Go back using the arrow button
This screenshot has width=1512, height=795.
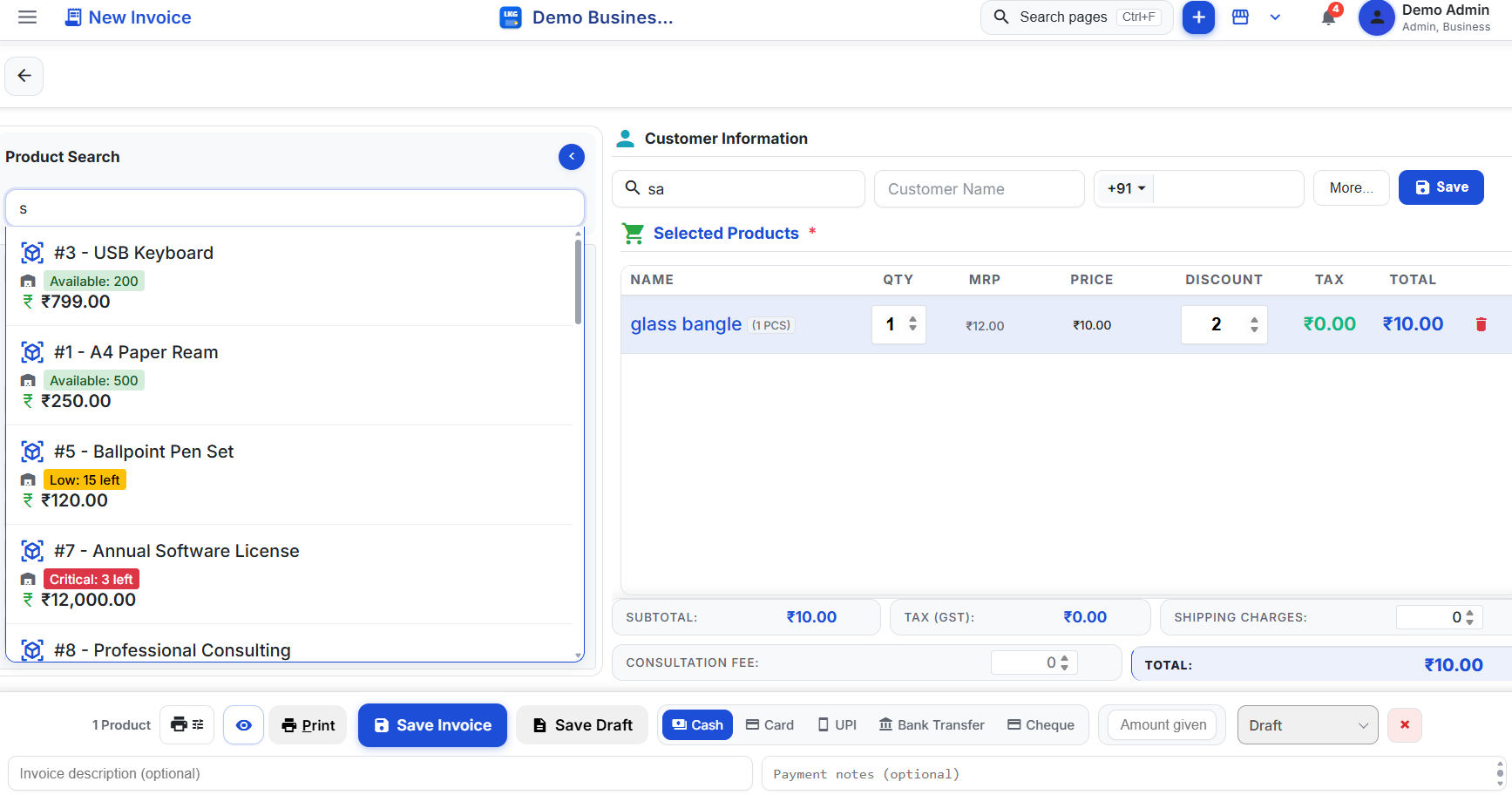(24, 76)
